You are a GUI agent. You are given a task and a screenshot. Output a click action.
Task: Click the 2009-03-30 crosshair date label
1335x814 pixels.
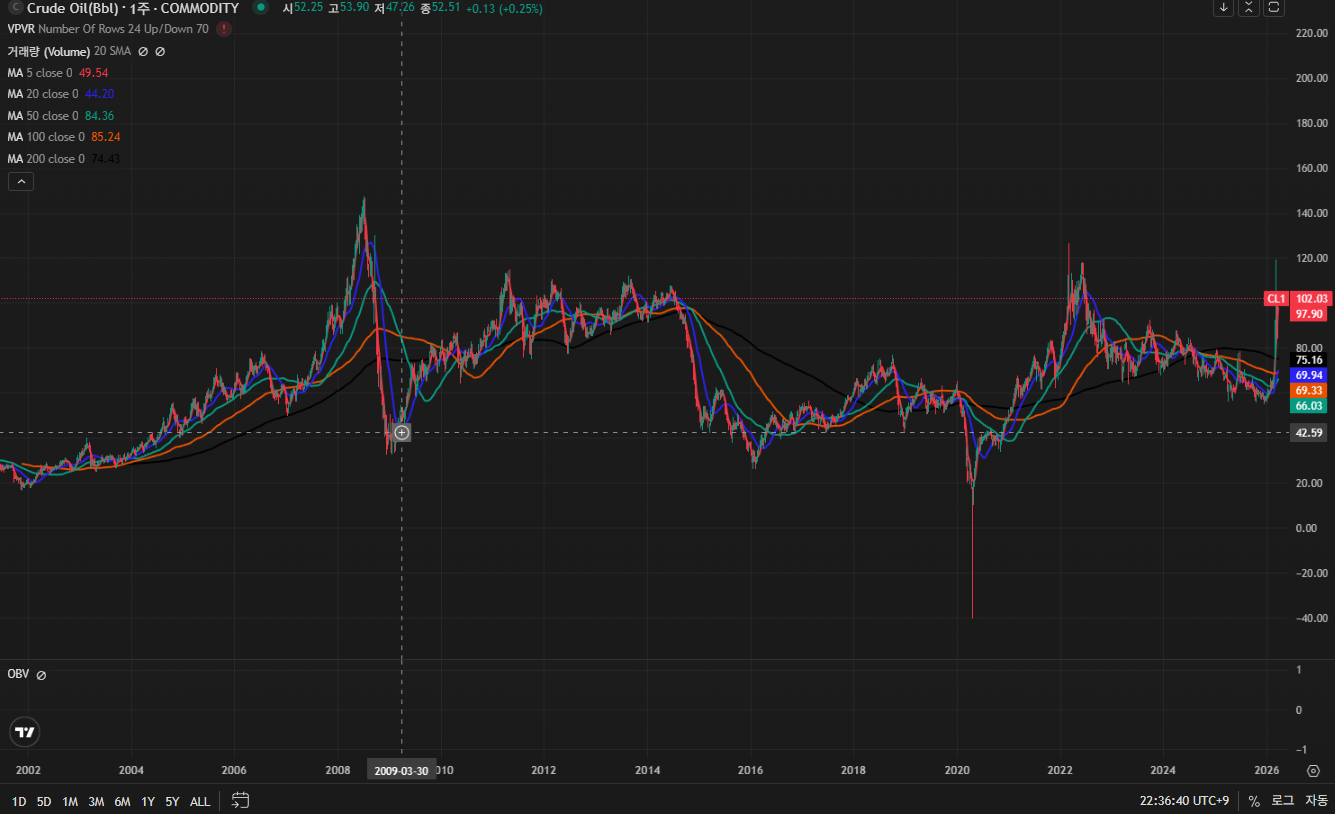coord(402,771)
